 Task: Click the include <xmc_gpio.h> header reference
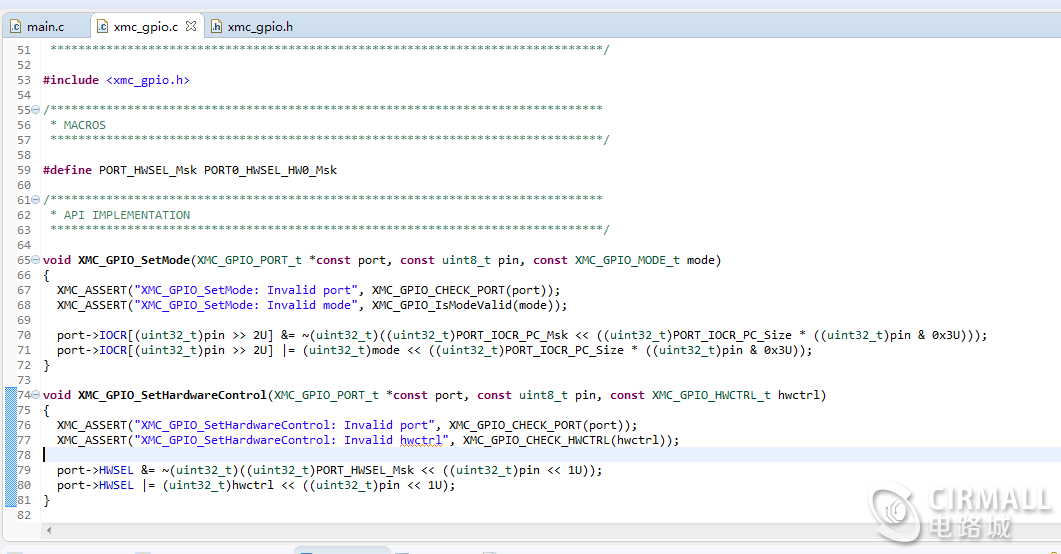pos(147,80)
